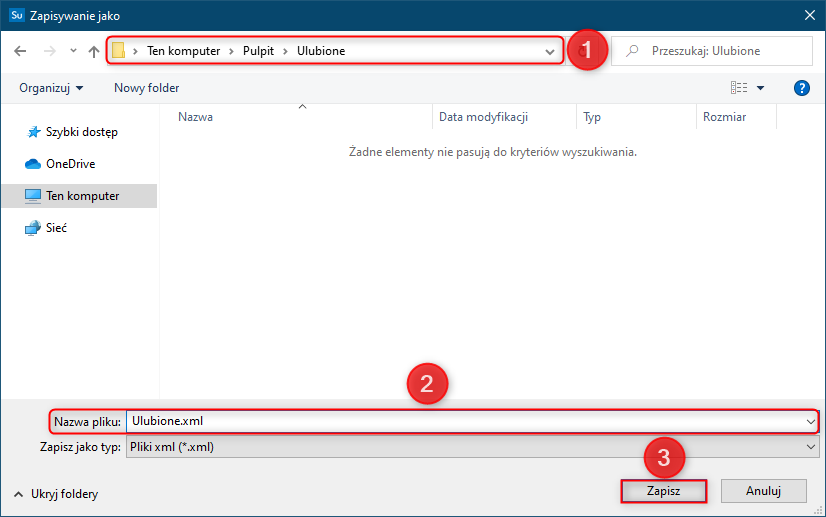The width and height of the screenshot is (826, 517).
Task: Sort by the Rozmiar column
Action: click(724, 117)
